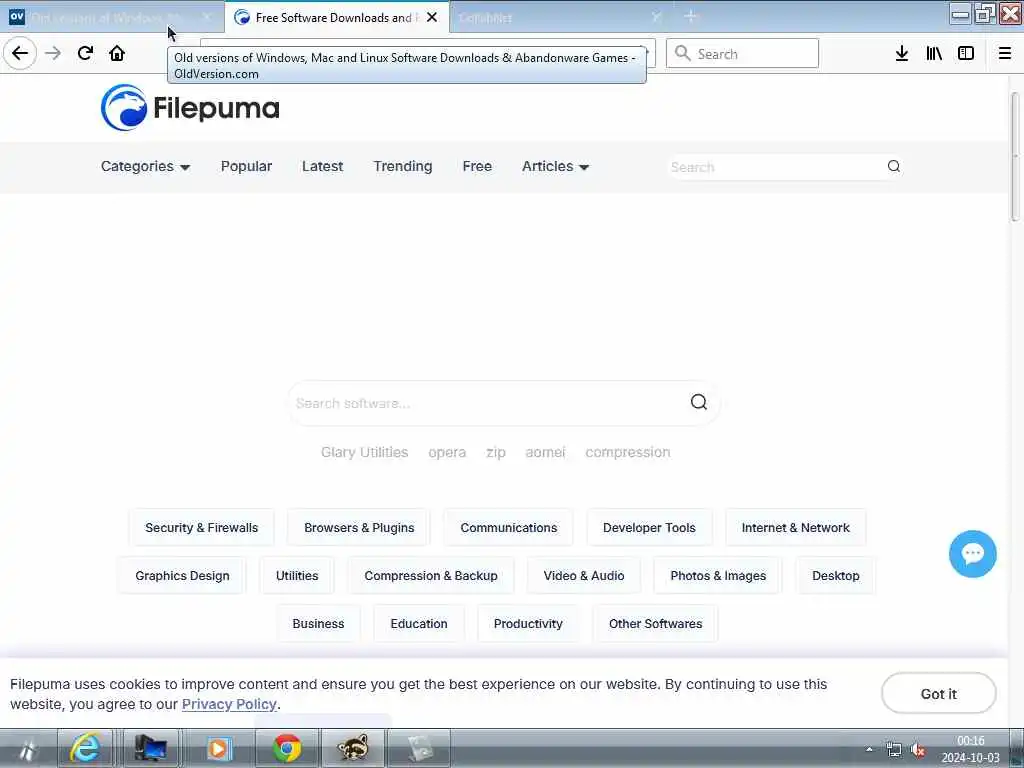Open the Desktop category
1024x768 pixels.
coord(835,576)
